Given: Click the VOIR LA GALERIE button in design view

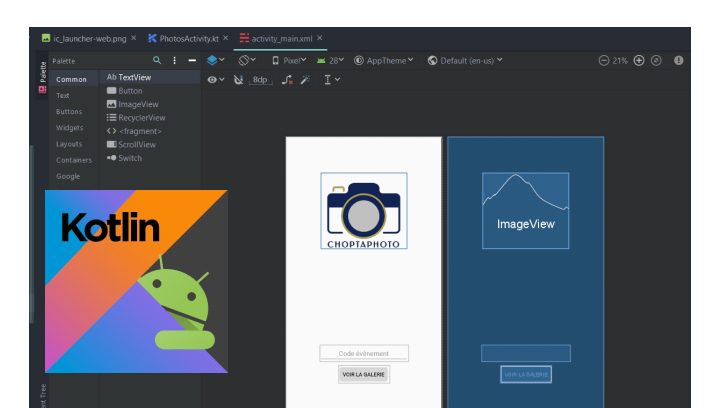Looking at the screenshot, I should pos(364,374).
